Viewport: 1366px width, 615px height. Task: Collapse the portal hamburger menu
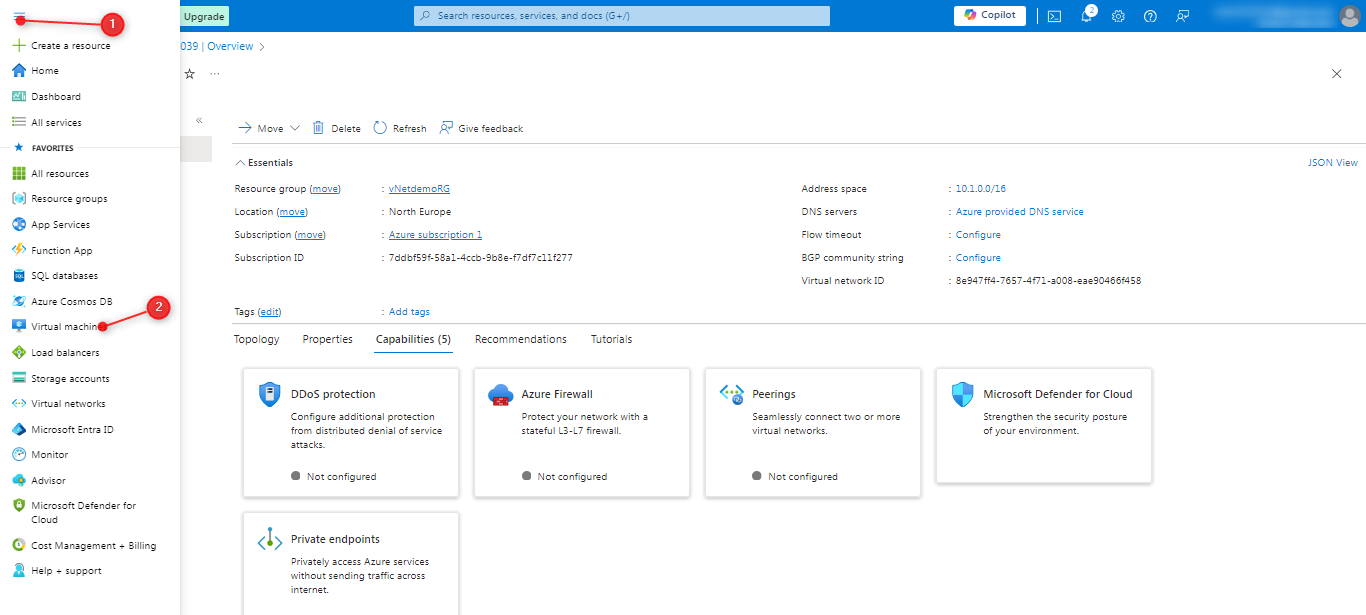(x=19, y=17)
